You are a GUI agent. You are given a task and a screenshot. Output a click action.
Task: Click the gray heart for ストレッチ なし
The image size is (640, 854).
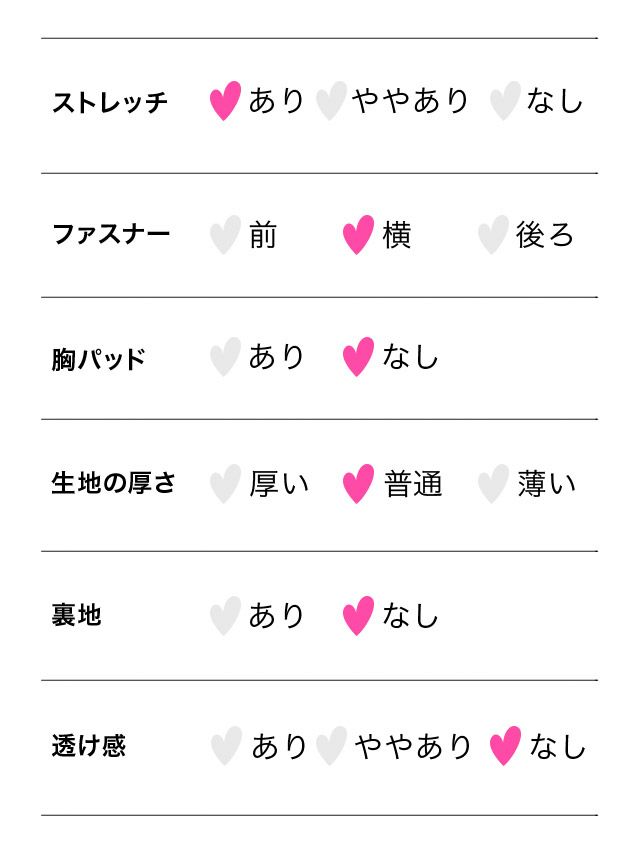pyautogui.click(x=505, y=101)
